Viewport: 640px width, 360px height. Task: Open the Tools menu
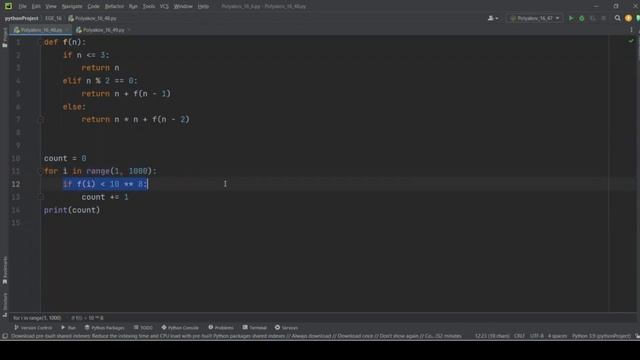tap(149, 6)
